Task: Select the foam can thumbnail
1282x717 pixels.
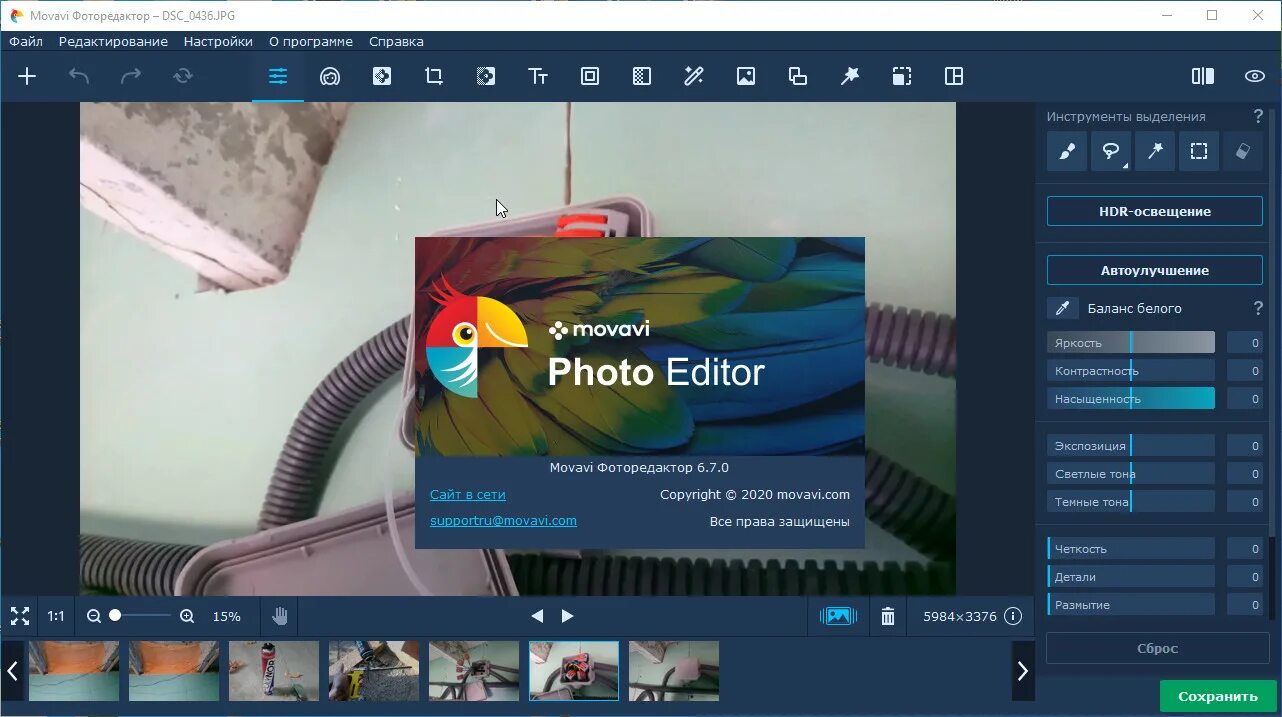Action: coord(274,671)
